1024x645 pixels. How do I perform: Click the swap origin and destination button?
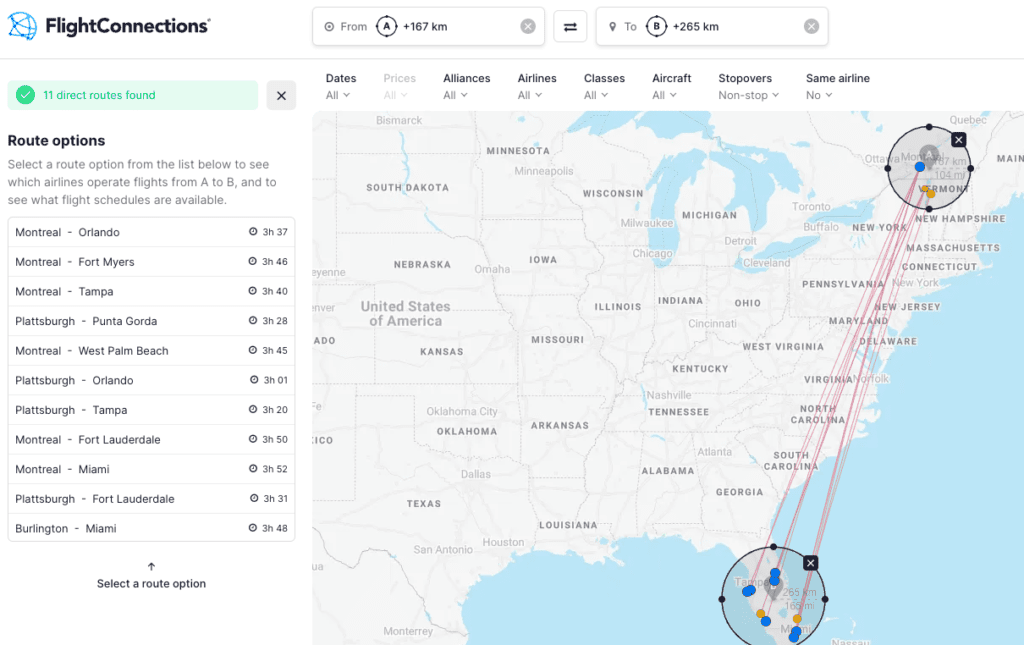pos(570,27)
